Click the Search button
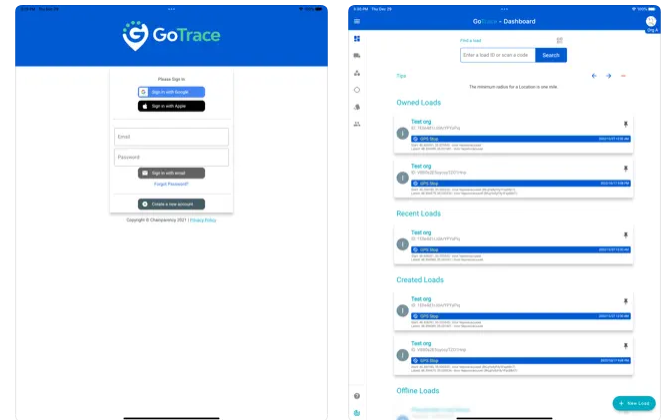This screenshot has height=420, width=665. pyautogui.click(x=551, y=55)
